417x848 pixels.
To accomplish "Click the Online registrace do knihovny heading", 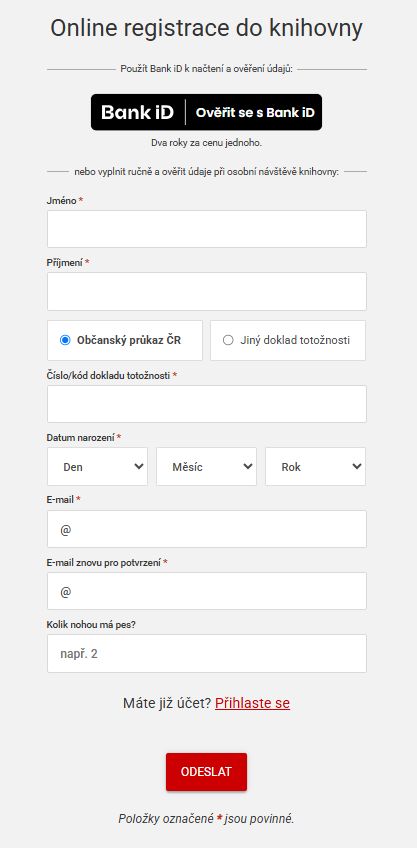I will pyautogui.click(x=207, y=29).
